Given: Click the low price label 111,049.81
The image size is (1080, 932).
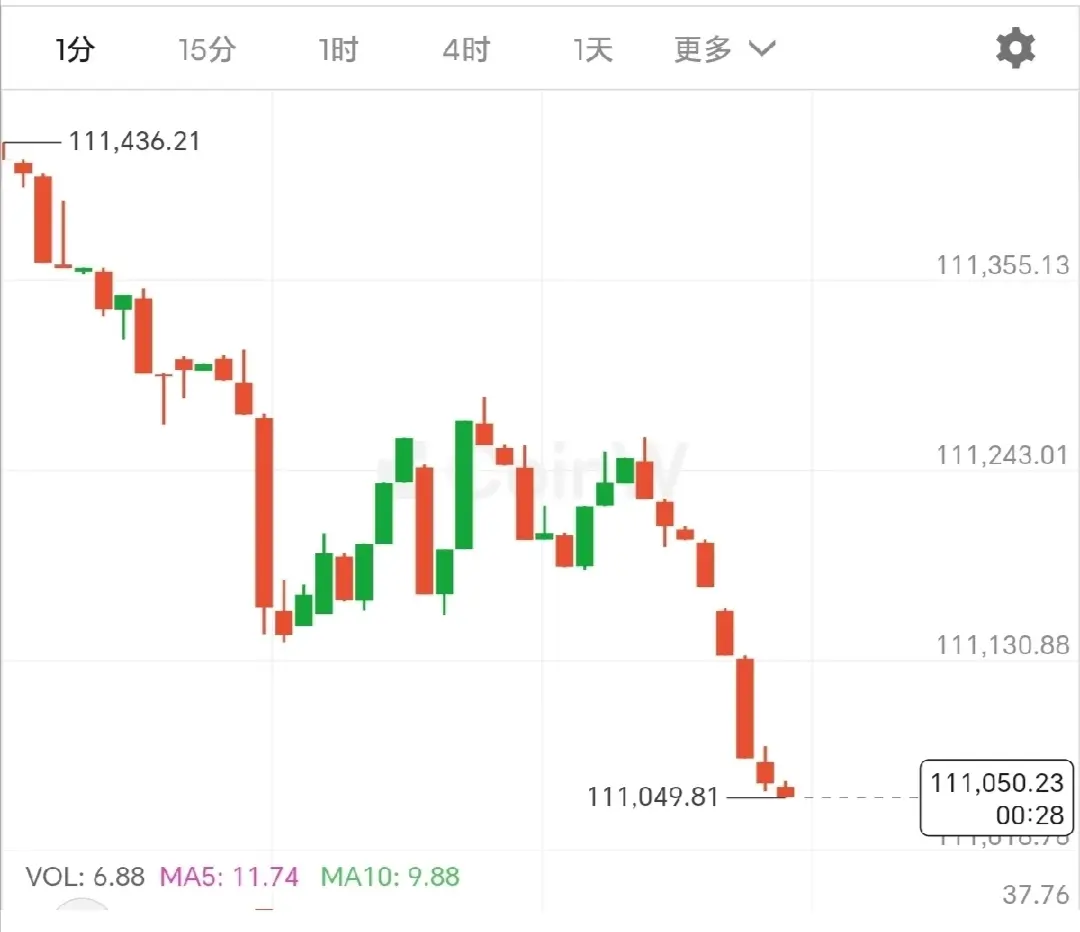Looking at the screenshot, I should click(x=653, y=797).
